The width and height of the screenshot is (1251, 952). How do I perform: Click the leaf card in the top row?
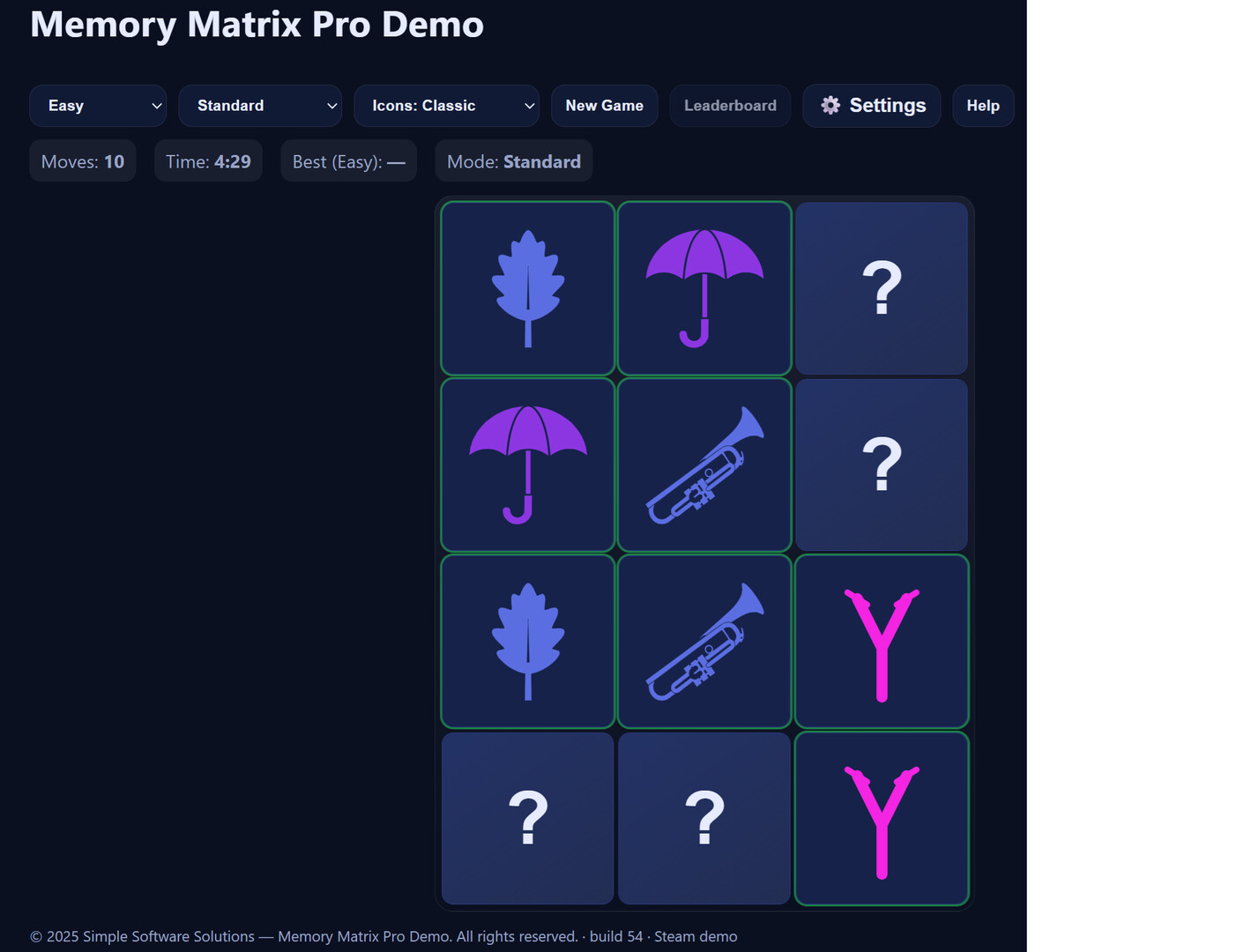tap(528, 288)
